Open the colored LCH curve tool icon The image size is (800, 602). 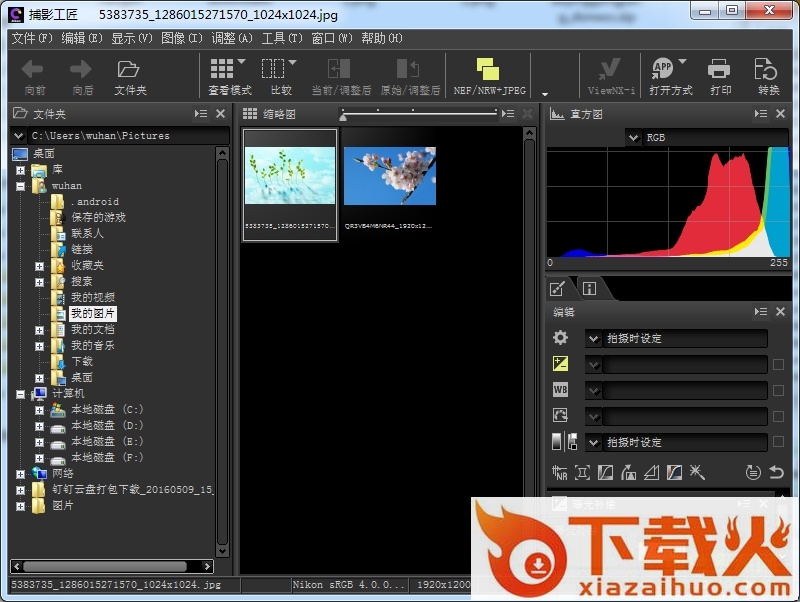tap(674, 473)
